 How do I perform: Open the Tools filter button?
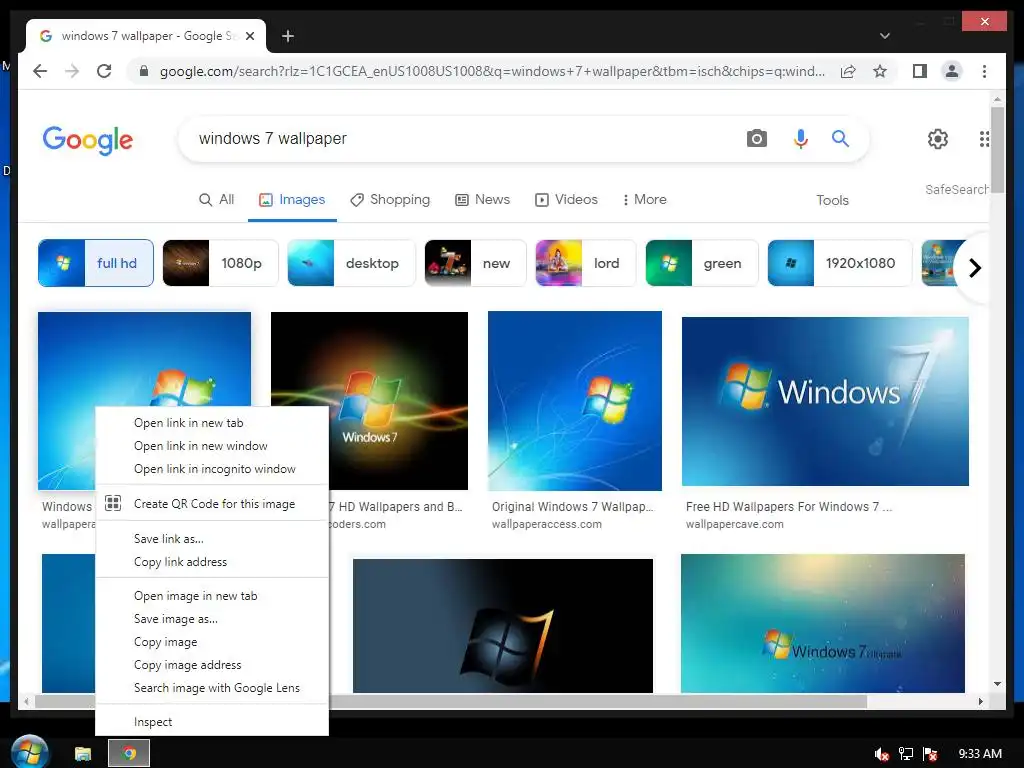click(x=832, y=200)
